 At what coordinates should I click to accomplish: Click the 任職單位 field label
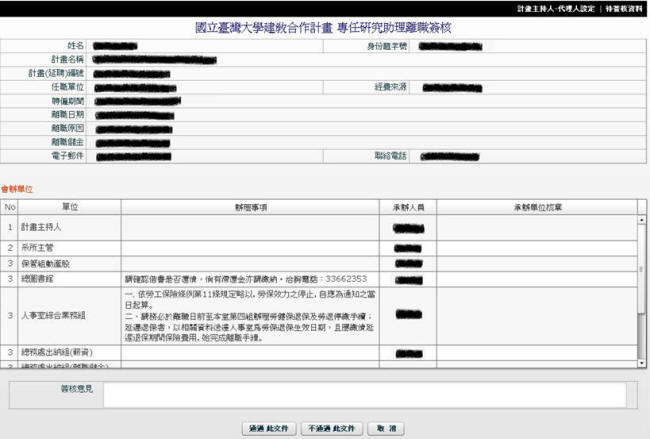(x=68, y=87)
